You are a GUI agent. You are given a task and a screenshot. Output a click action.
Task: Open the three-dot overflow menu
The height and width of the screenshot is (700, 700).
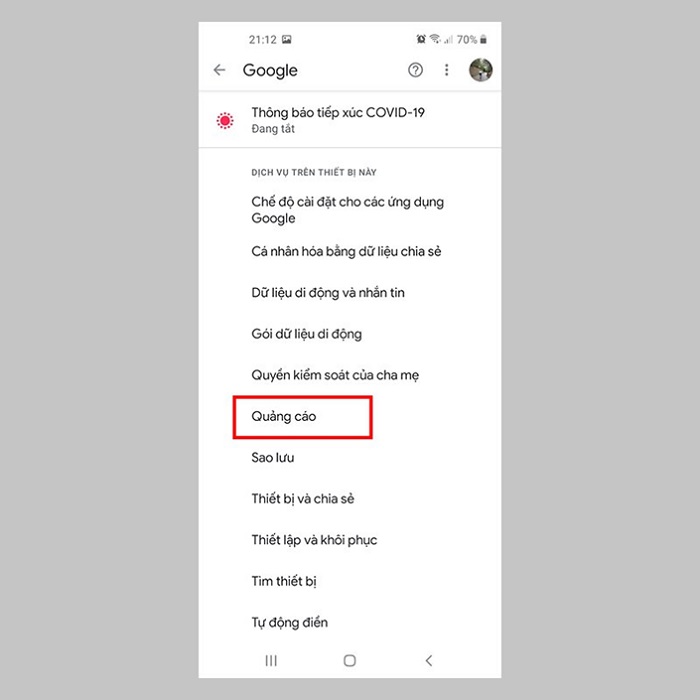(446, 70)
